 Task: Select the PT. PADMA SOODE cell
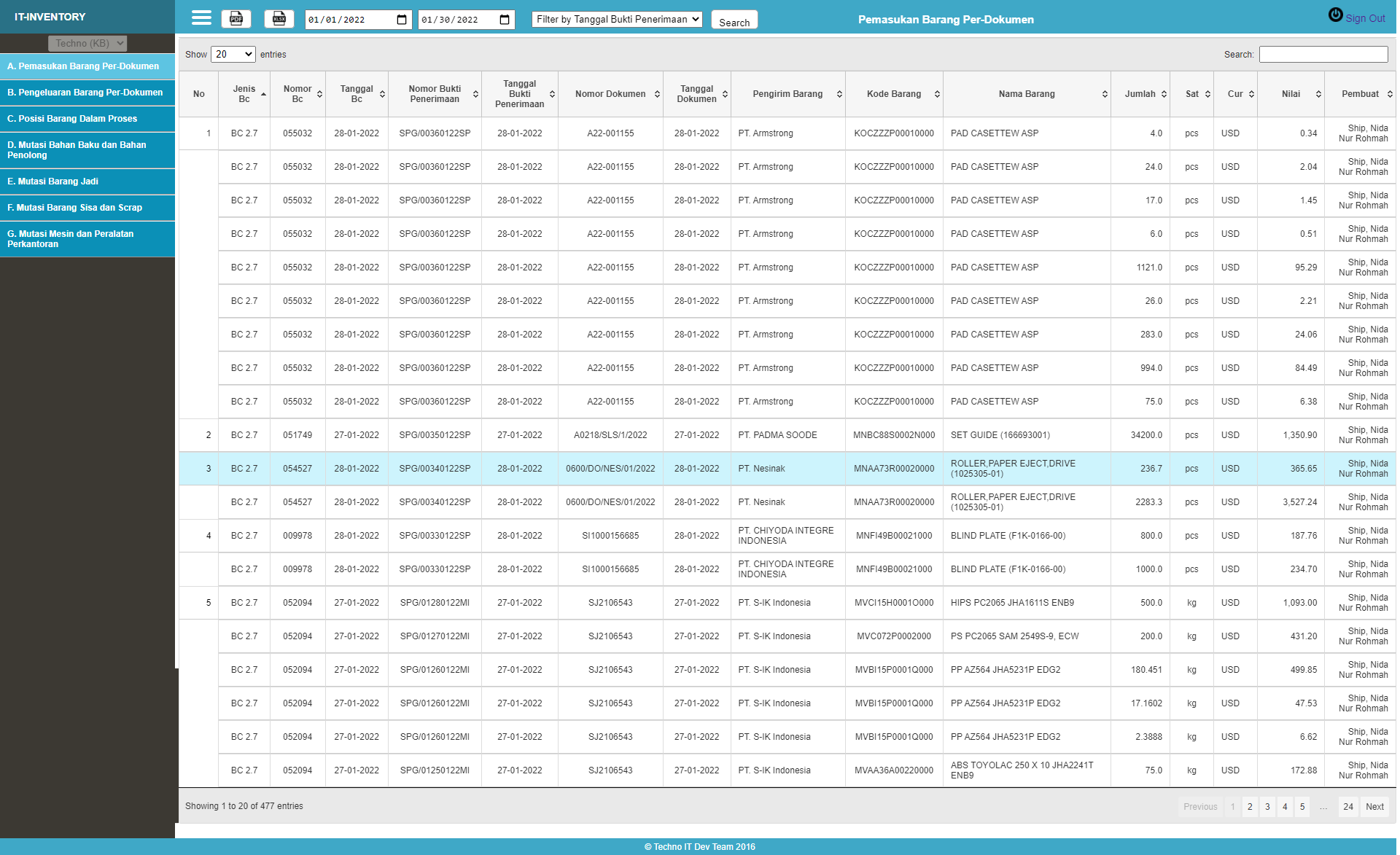[787, 435]
